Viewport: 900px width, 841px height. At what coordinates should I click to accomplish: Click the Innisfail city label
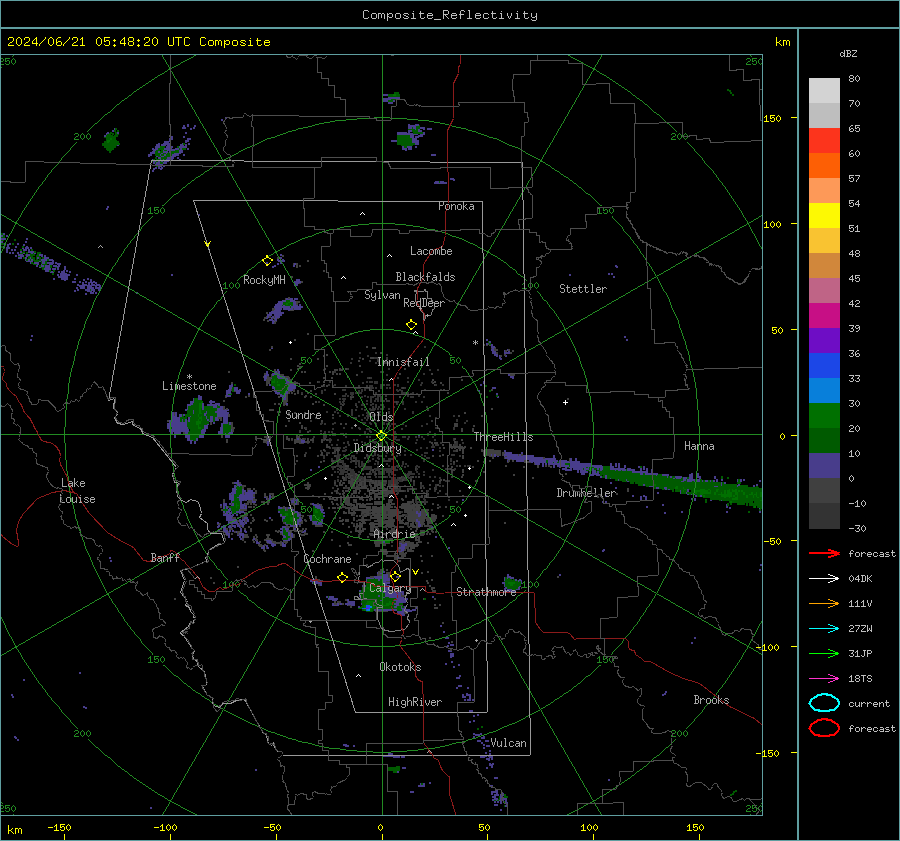(403, 362)
